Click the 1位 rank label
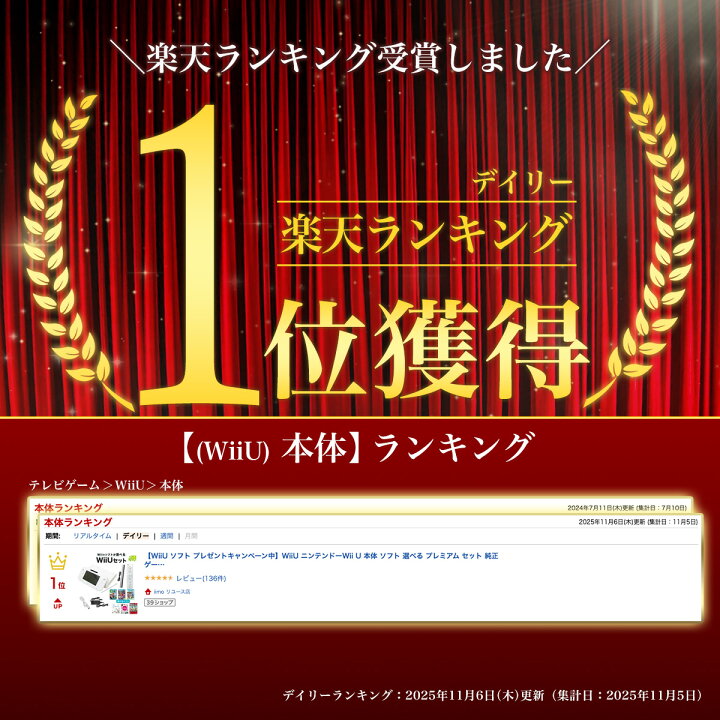 click(58, 584)
